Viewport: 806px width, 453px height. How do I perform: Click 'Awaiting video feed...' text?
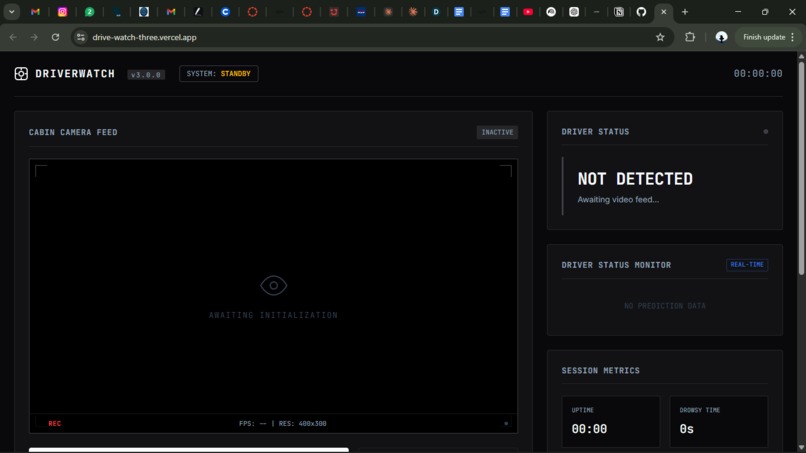[x=618, y=200]
